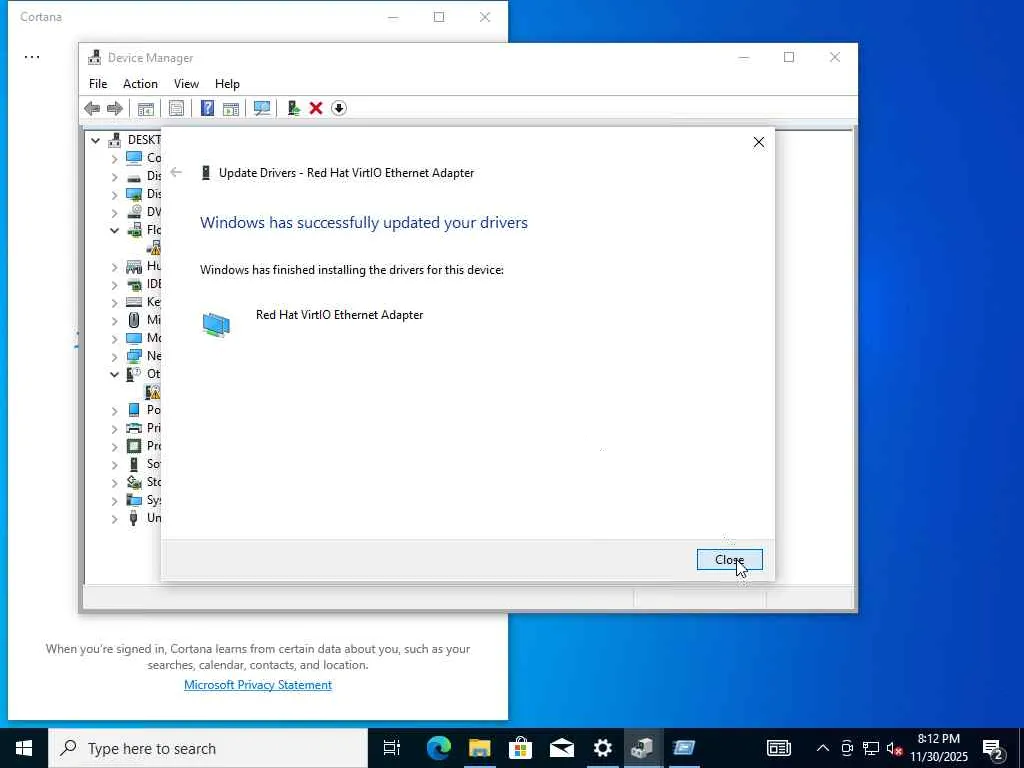1024x768 pixels.
Task: Select the DESKTOP computer root icon
Action: click(x=115, y=140)
